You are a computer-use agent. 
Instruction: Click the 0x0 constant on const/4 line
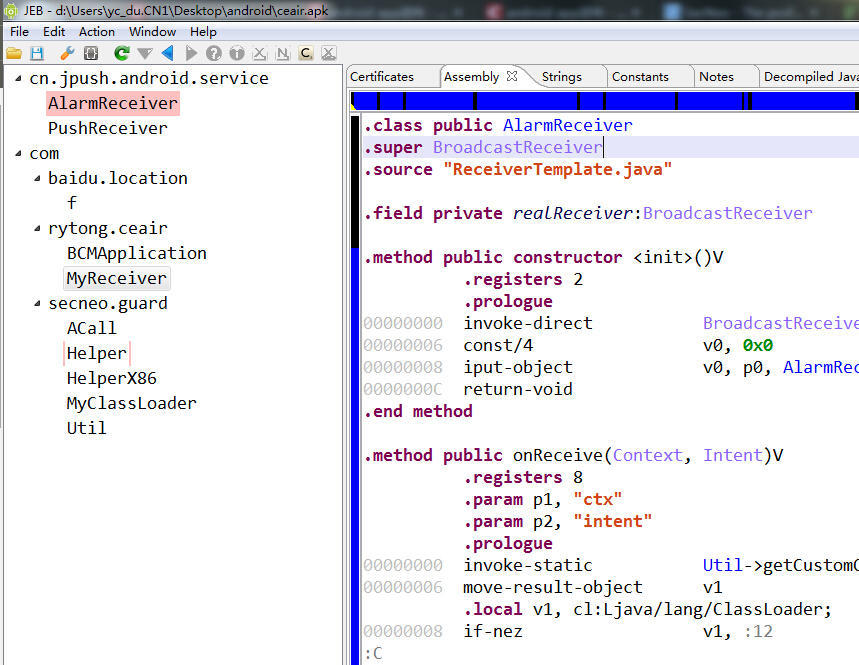(x=758, y=346)
